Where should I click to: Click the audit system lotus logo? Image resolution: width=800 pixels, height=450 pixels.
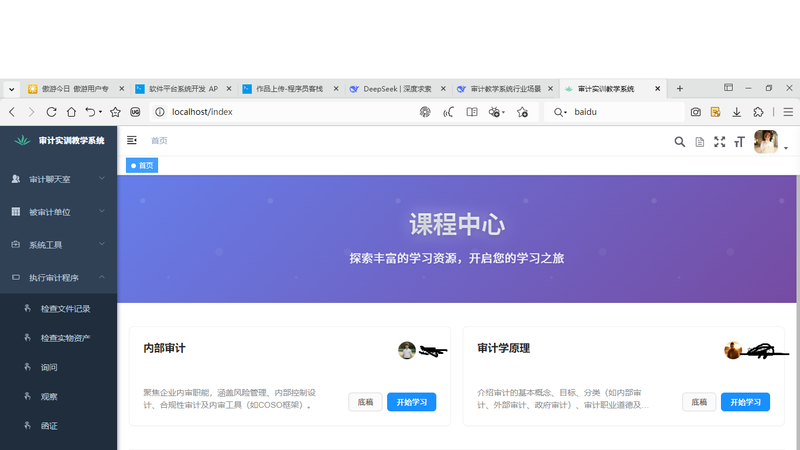(x=22, y=140)
